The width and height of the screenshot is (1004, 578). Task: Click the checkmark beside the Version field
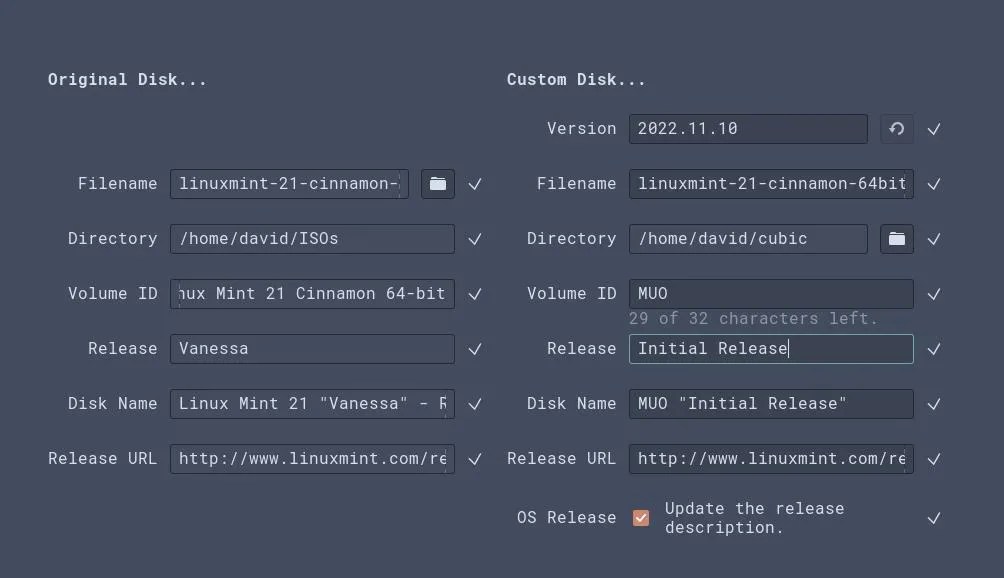click(x=933, y=128)
